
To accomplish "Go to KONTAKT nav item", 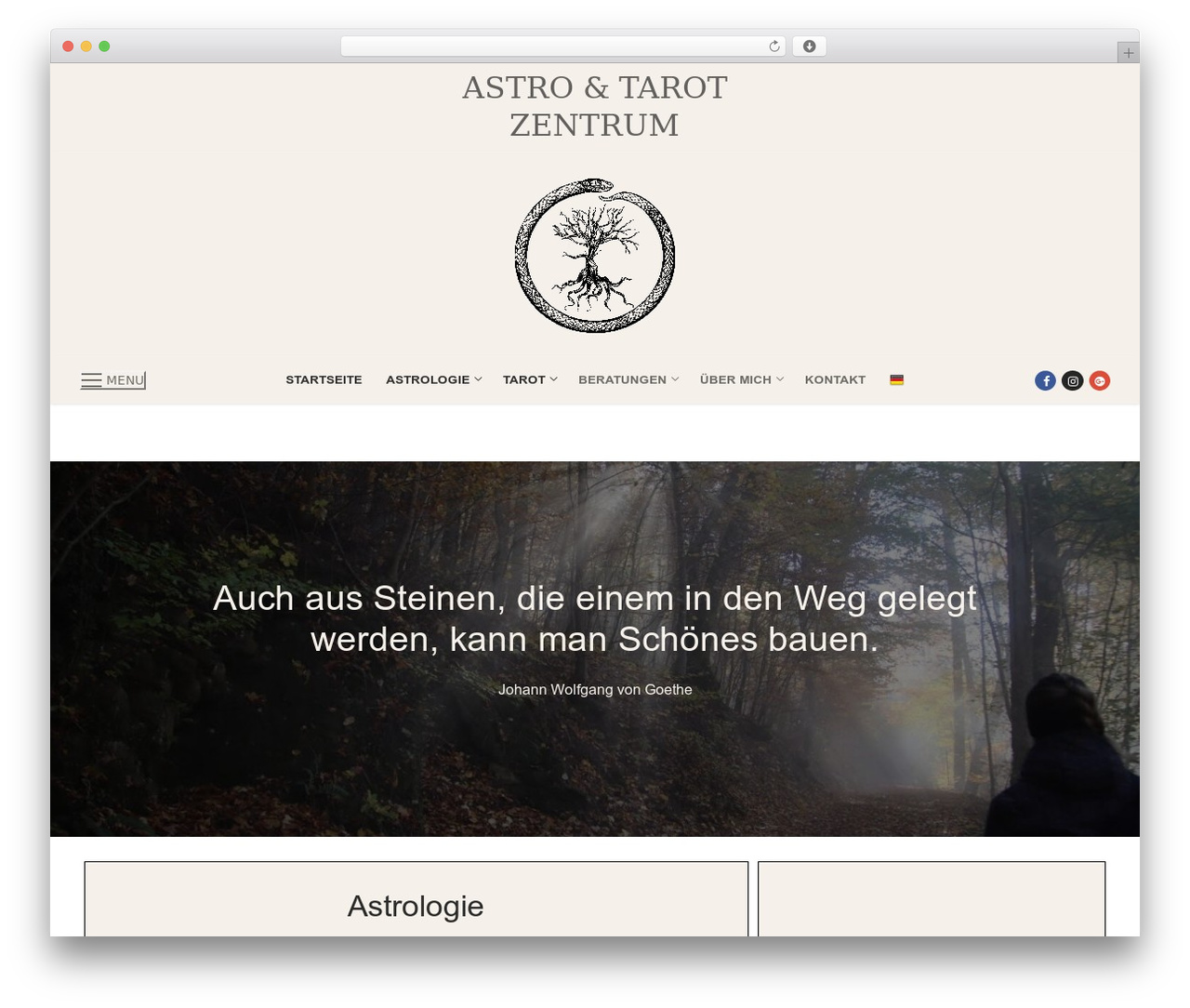I will 835,379.
